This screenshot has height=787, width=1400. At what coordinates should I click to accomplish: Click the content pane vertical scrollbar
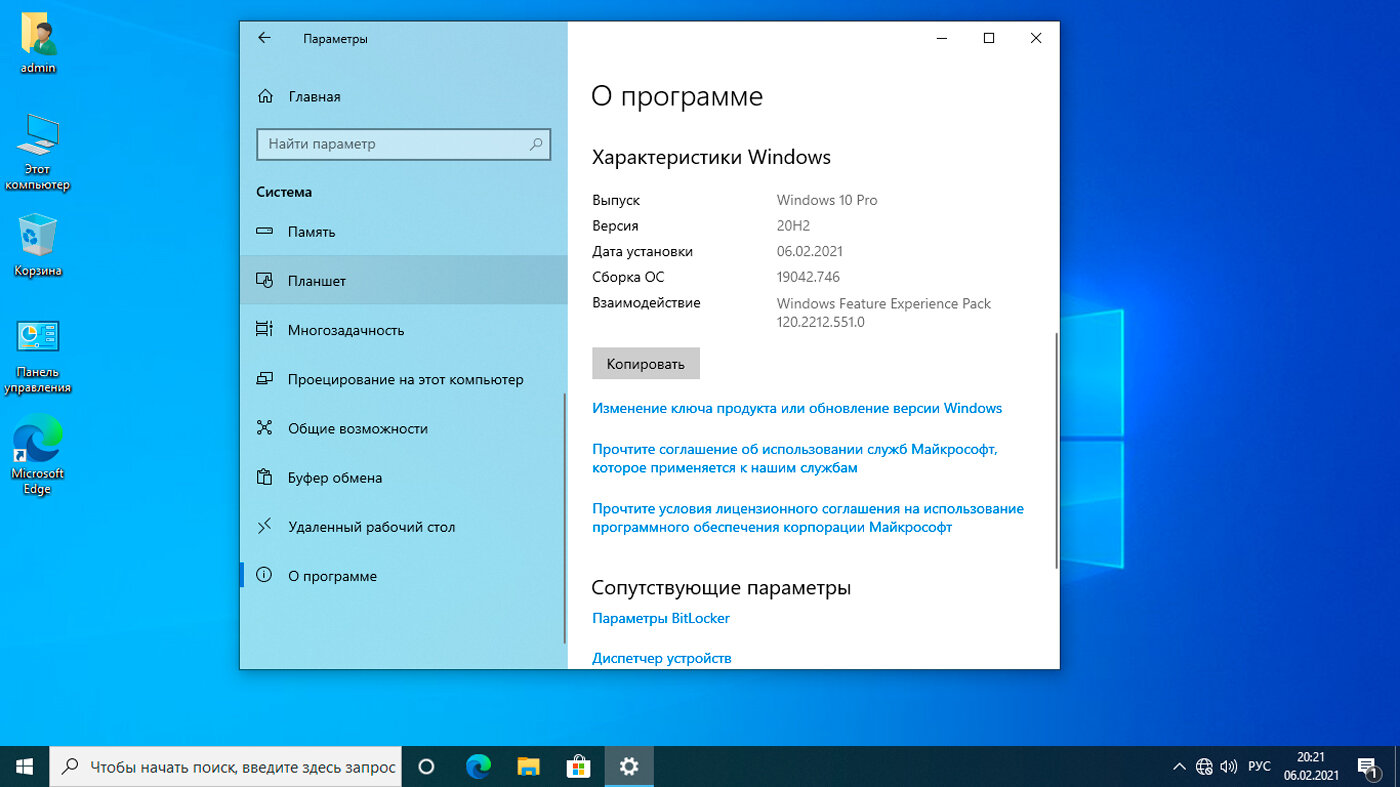coord(1056,451)
